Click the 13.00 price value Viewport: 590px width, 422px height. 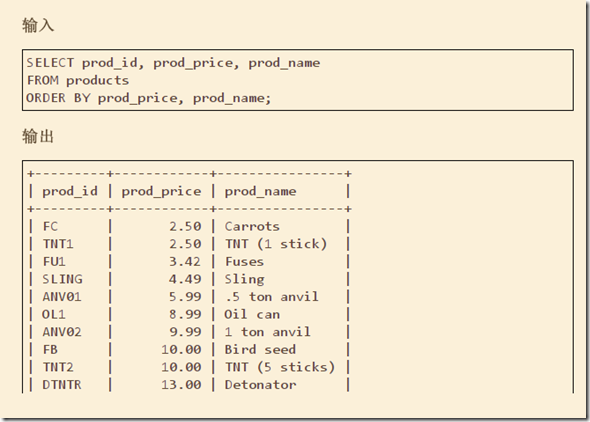point(181,385)
